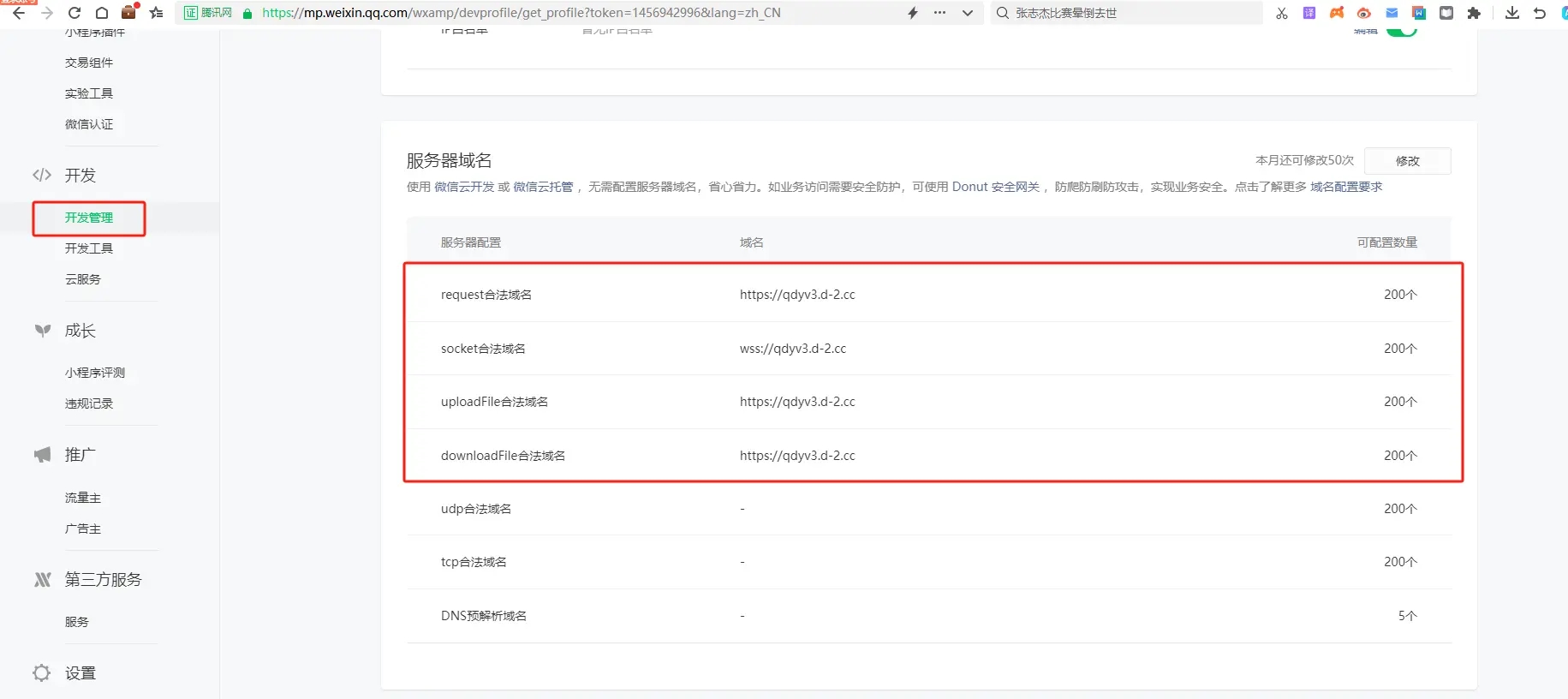Open the browser downloads icon
This screenshot has width=1568, height=699.
[x=1512, y=13]
